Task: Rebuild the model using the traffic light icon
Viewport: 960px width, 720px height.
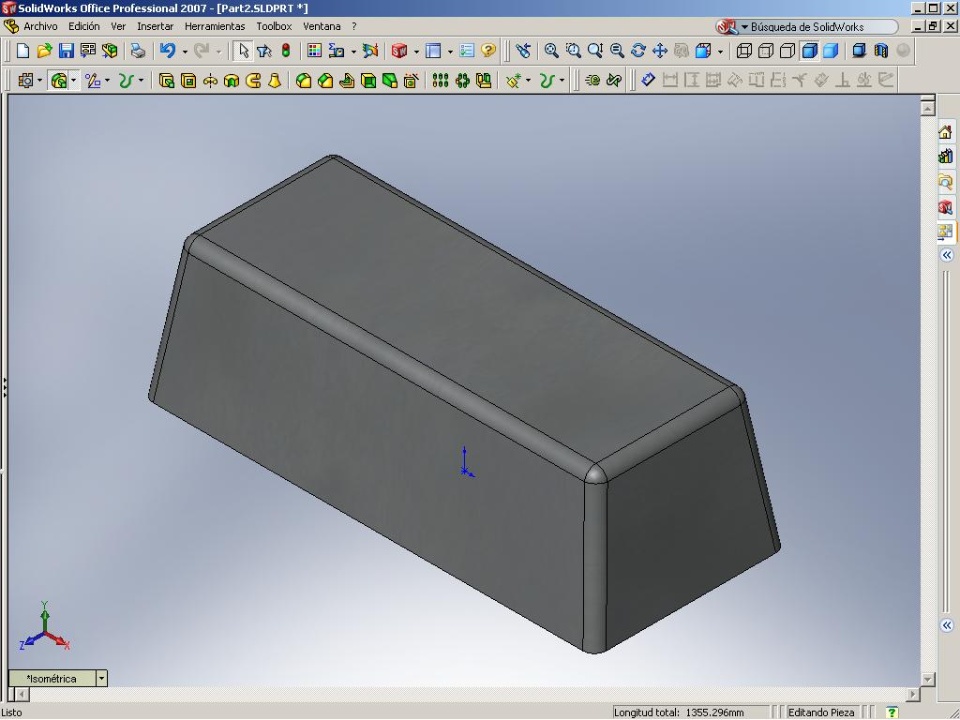Action: (285, 51)
